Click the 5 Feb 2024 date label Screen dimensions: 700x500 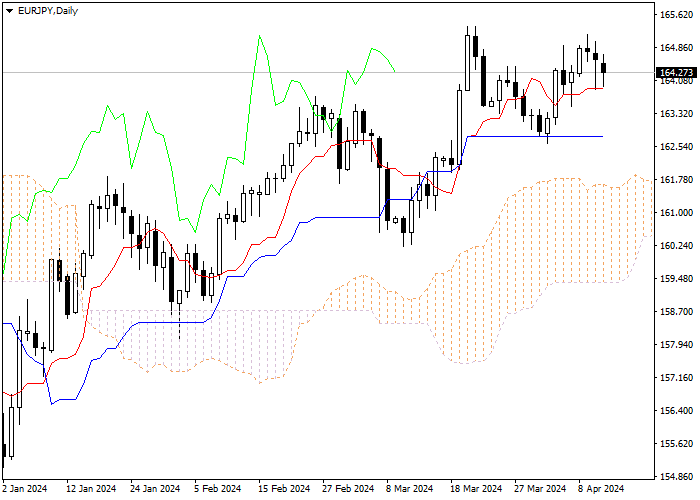pyautogui.click(x=217, y=489)
